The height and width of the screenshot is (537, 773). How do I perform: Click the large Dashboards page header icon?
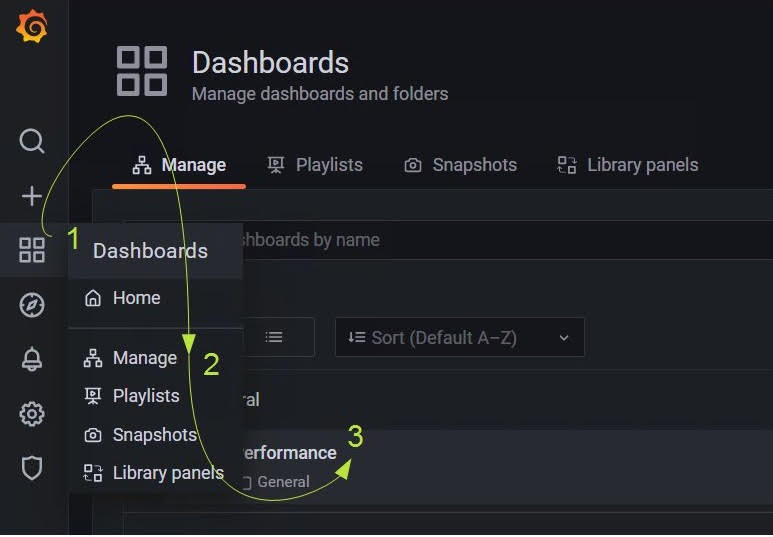coord(142,71)
